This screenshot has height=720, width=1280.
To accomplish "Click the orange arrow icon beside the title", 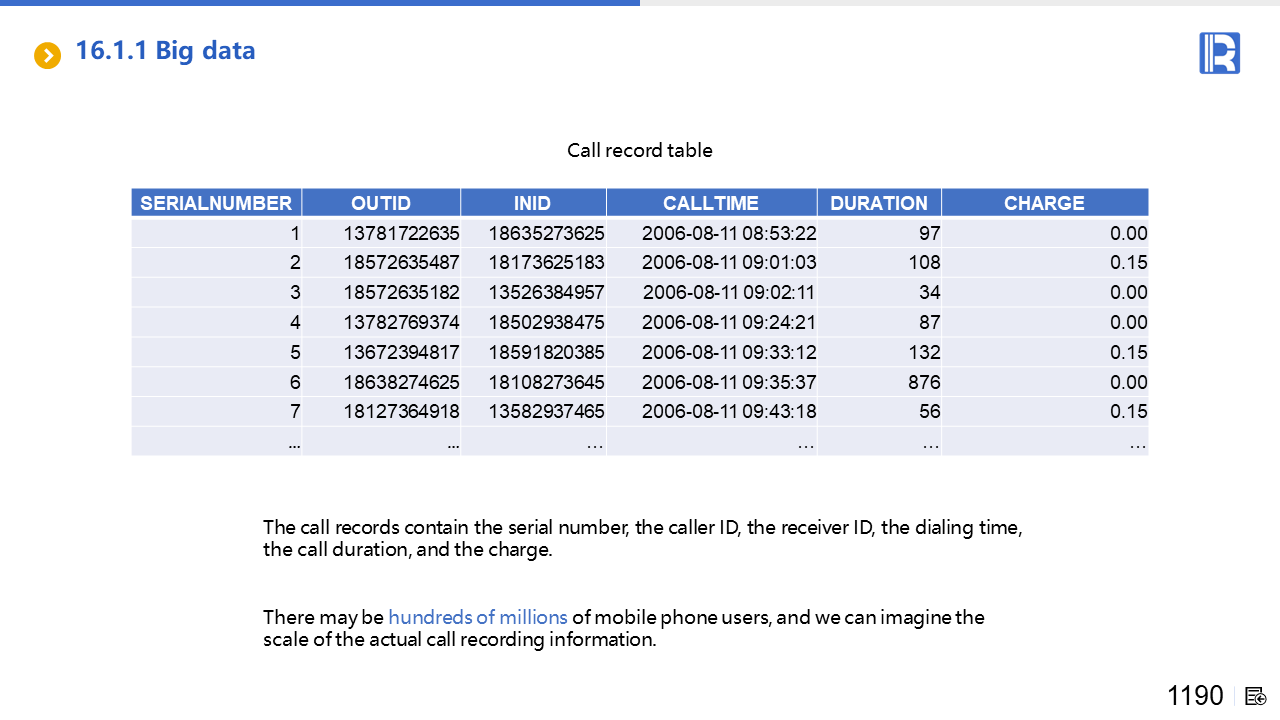I will tap(47, 55).
